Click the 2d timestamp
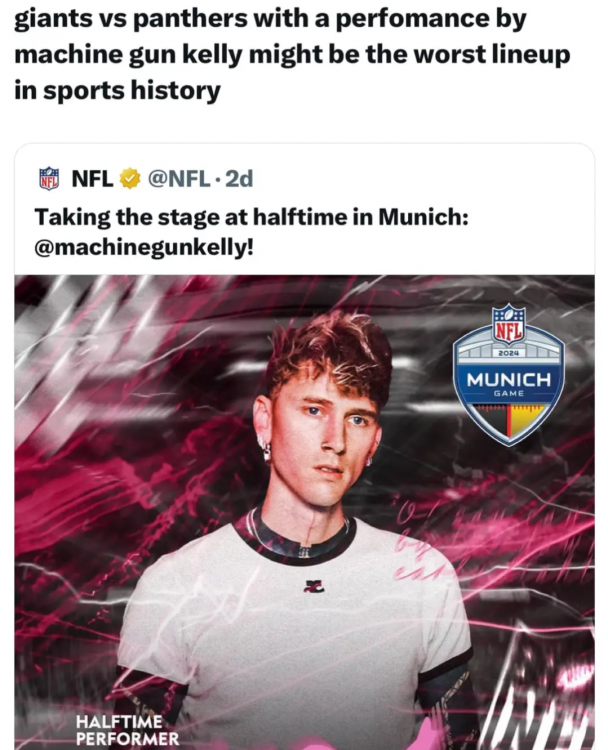Screen dimensions: 608x750 coord(239,179)
